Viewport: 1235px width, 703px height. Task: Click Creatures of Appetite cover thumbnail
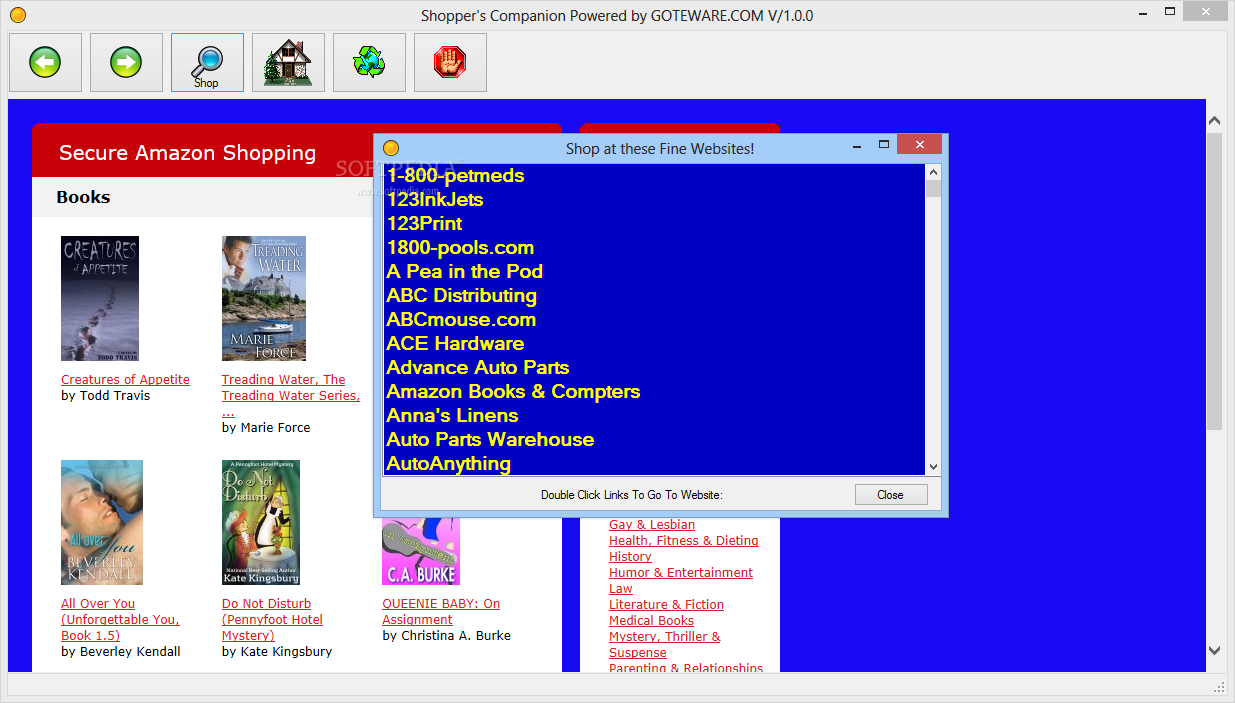click(100, 298)
